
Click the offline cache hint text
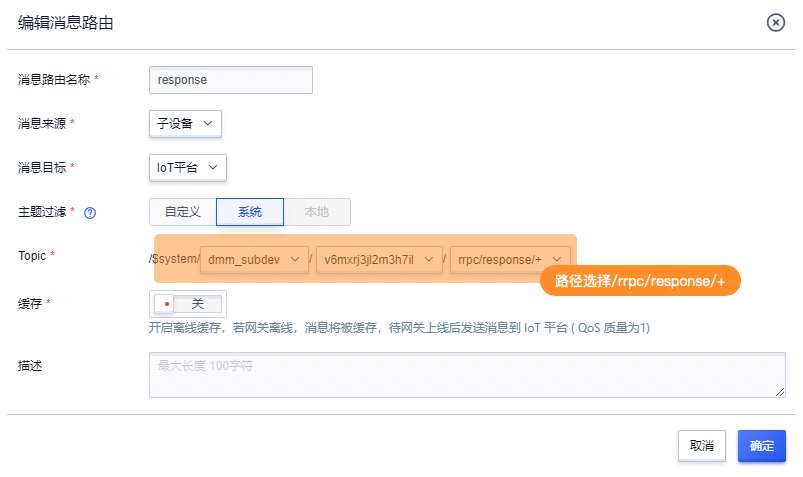click(399, 328)
